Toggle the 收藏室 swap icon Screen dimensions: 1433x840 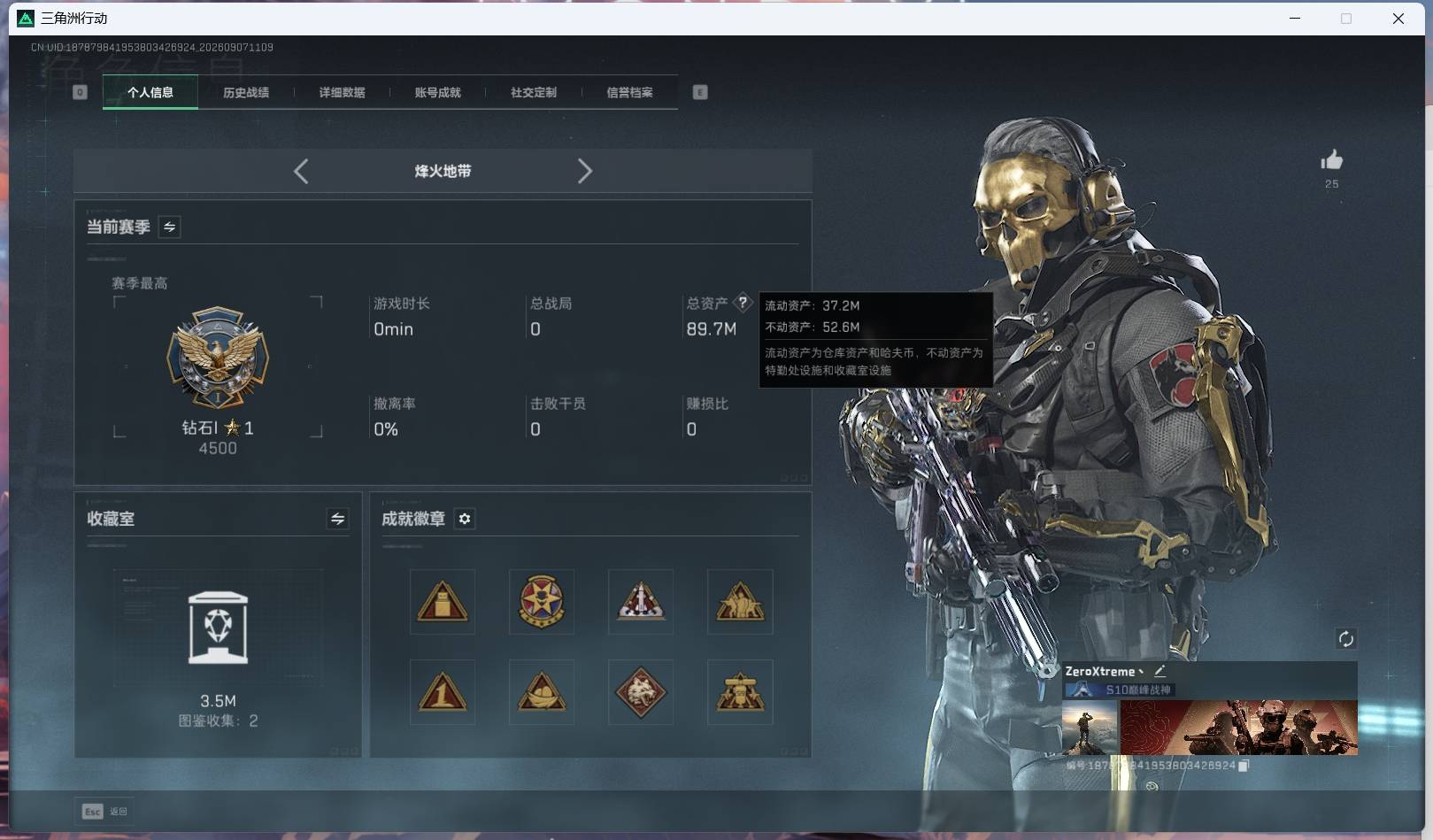(x=337, y=519)
